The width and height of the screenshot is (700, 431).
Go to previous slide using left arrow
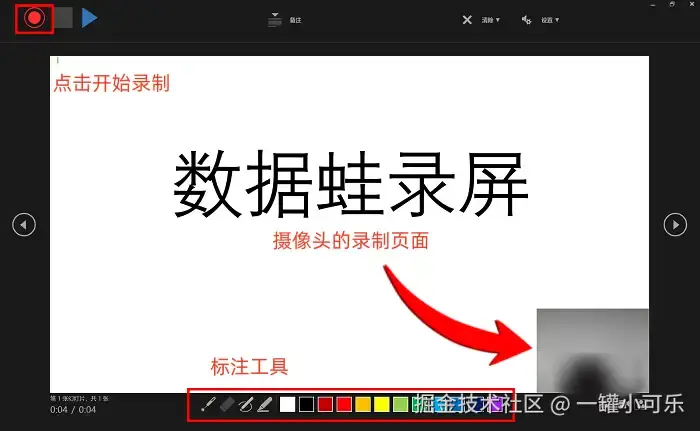coord(24,225)
